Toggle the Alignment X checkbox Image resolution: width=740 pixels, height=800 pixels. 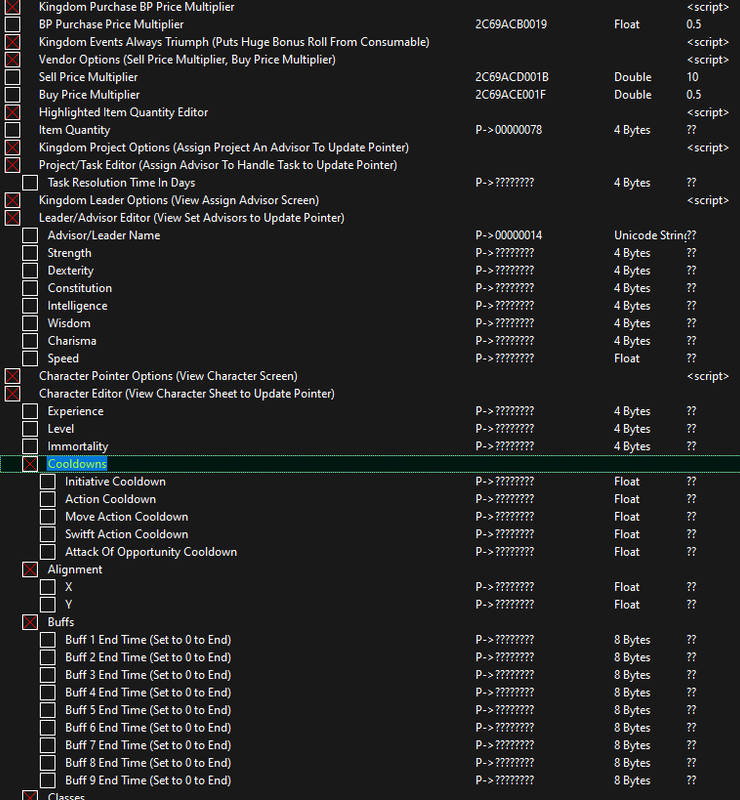pyautogui.click(x=48, y=587)
